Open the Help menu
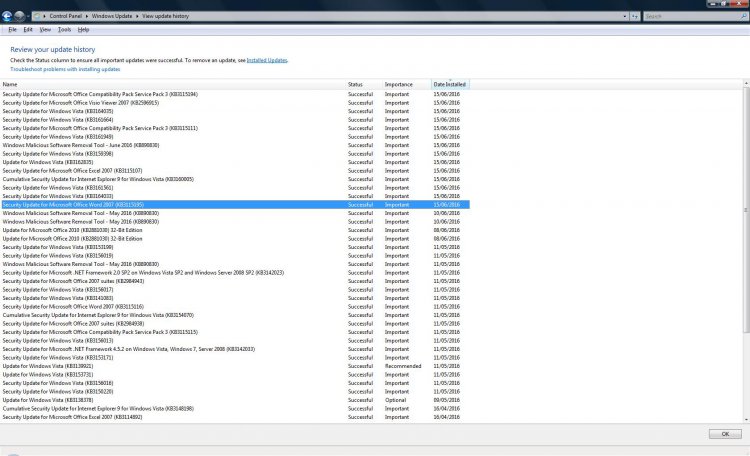The width and height of the screenshot is (750, 456). [x=83, y=30]
